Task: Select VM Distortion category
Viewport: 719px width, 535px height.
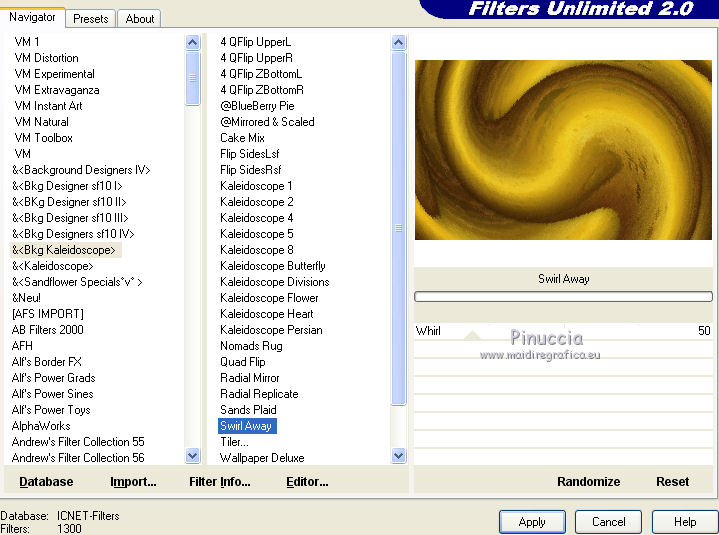Action: point(46,58)
